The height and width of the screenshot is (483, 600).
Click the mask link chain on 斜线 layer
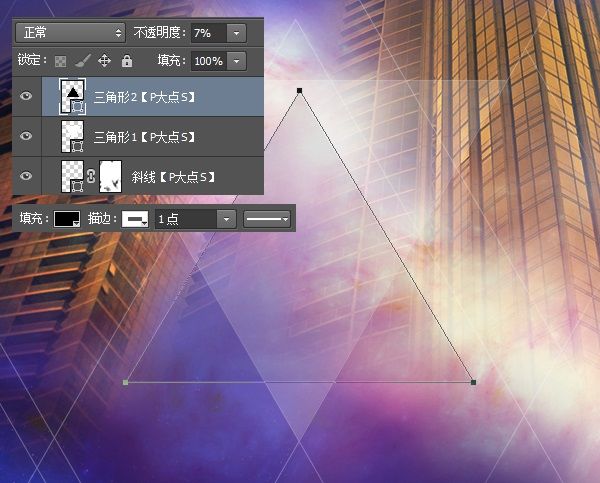pos(91,176)
